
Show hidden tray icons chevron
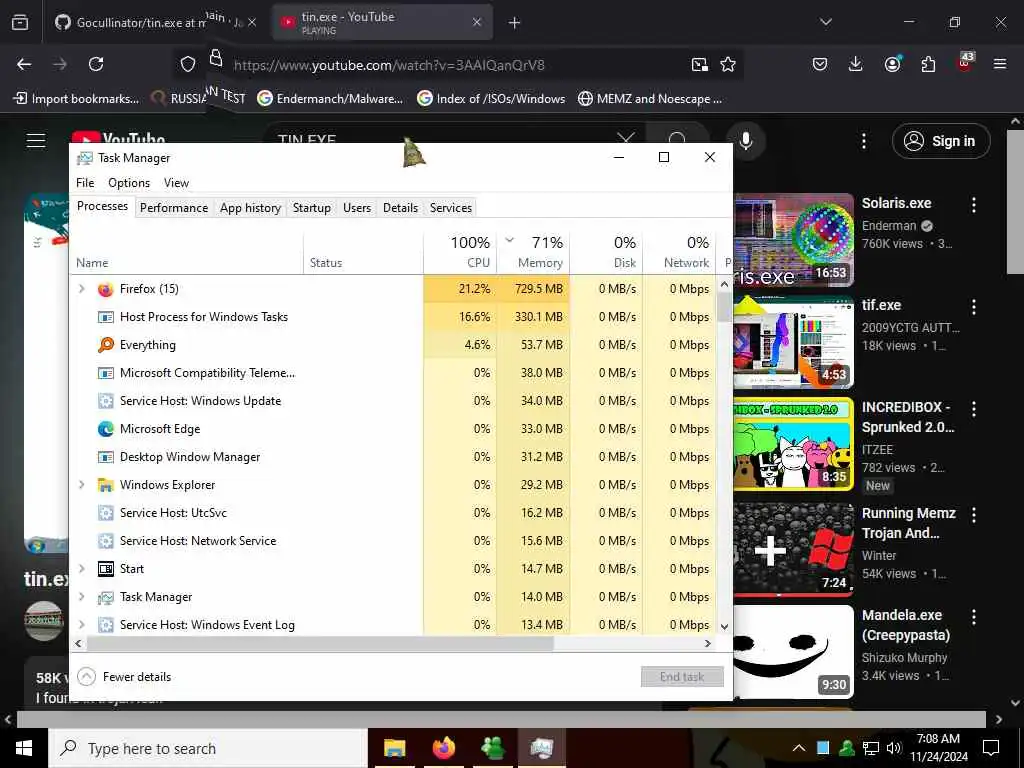point(799,748)
